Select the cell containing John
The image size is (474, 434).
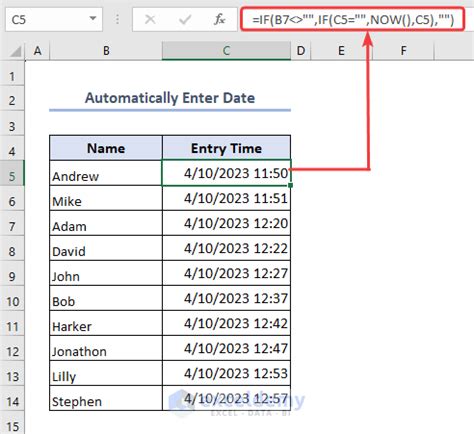pyautogui.click(x=106, y=273)
